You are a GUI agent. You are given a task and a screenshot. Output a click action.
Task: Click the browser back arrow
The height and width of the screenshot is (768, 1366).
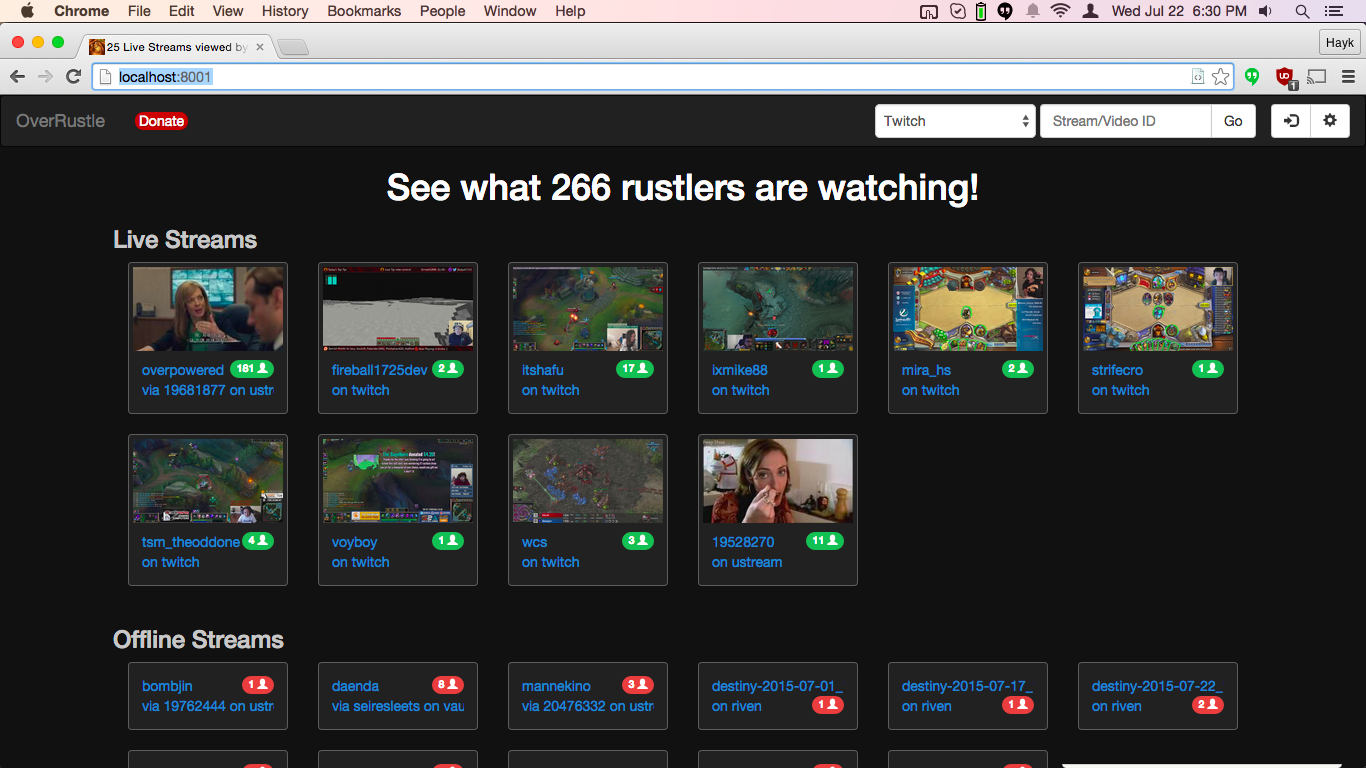(x=18, y=76)
